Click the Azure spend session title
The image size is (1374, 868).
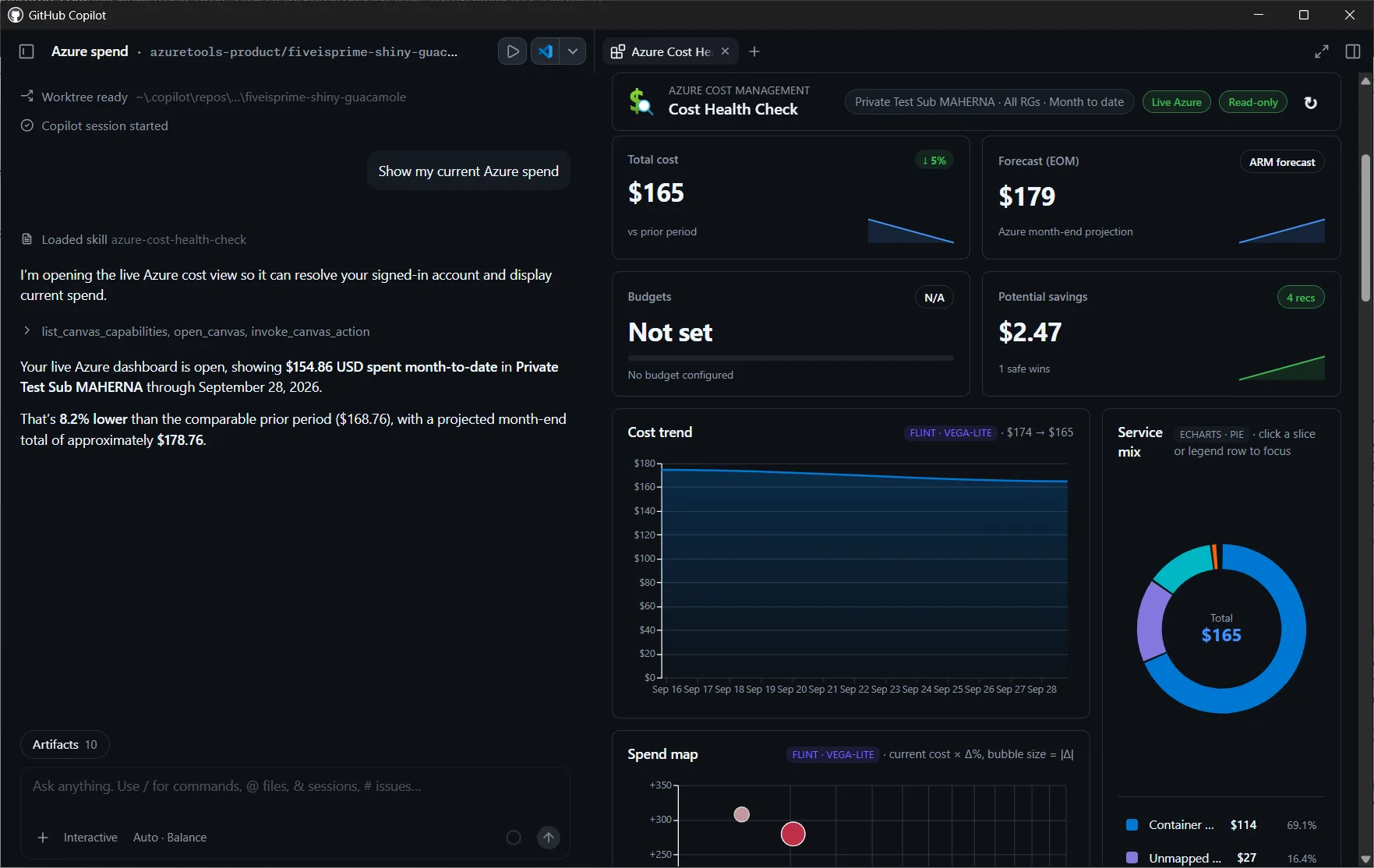coord(90,51)
